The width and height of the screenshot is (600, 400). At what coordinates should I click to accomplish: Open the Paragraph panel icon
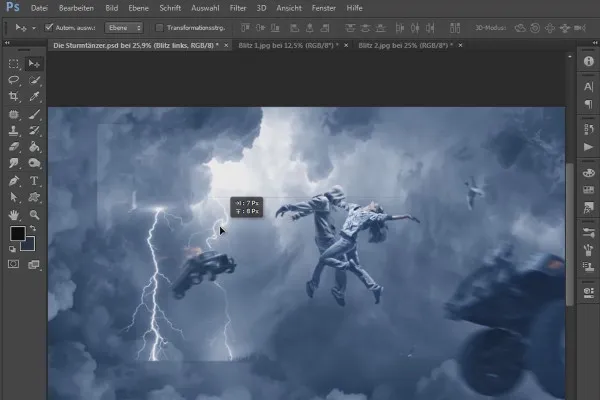tap(587, 104)
